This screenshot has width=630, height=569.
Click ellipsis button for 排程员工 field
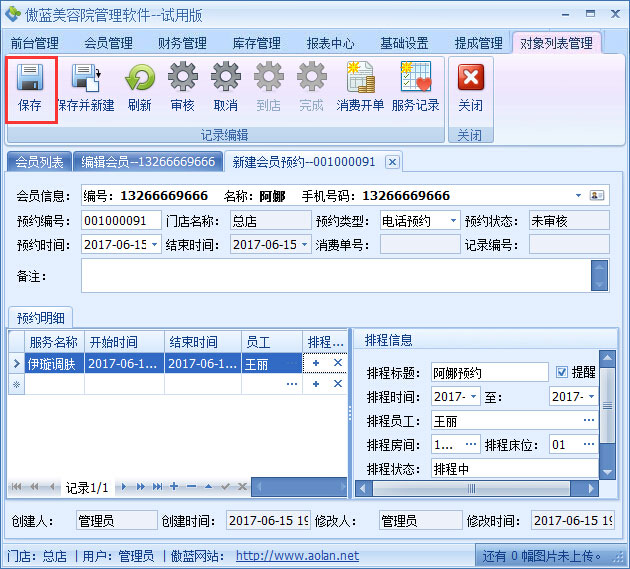(x=589, y=421)
